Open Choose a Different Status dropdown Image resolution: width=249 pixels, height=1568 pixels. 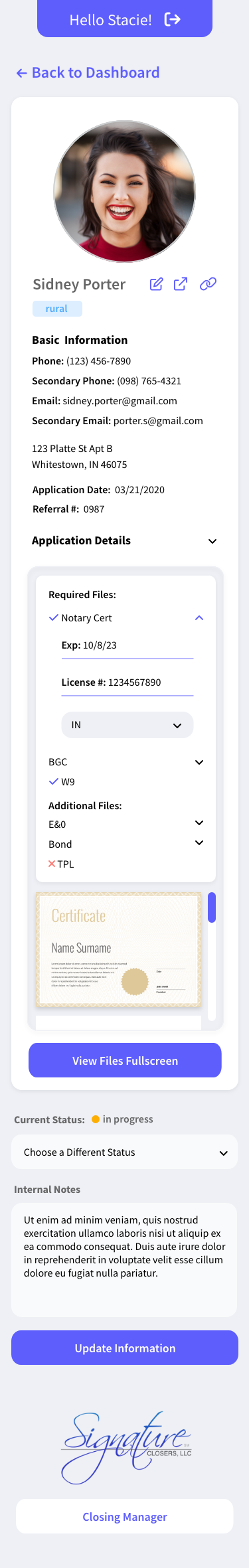pyautogui.click(x=124, y=1152)
